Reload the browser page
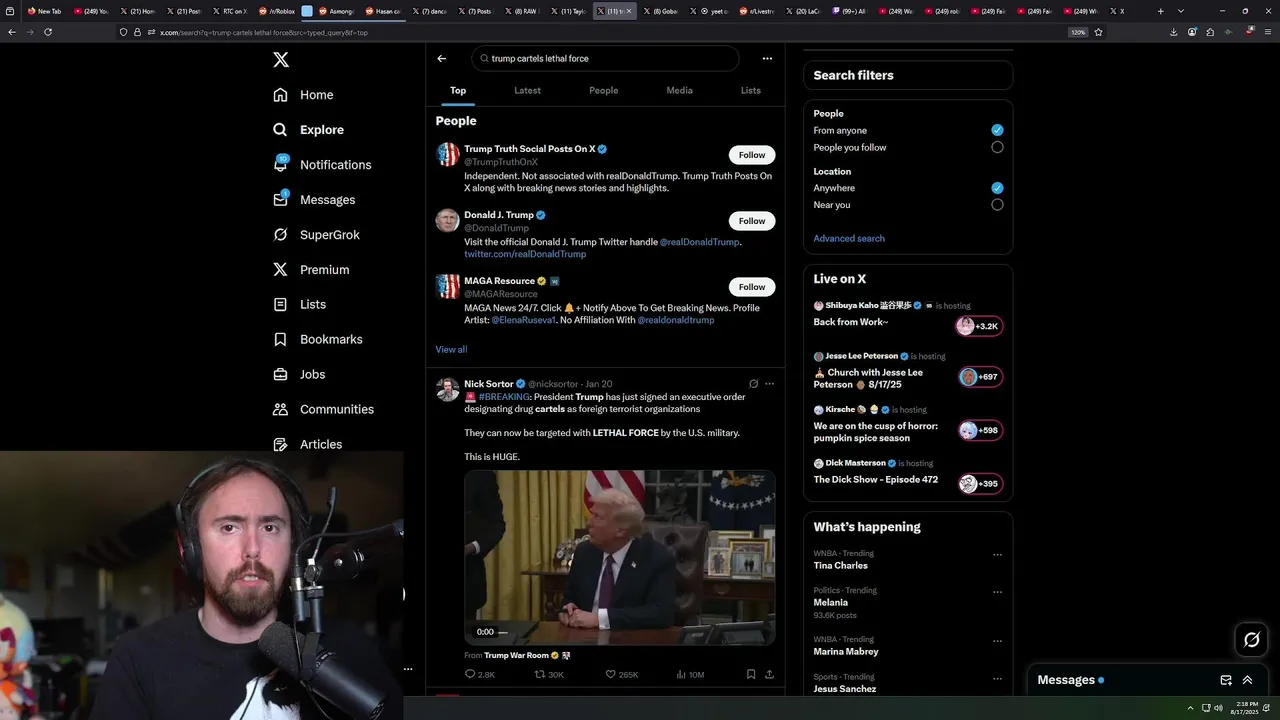The height and width of the screenshot is (720, 1280). [48, 32]
